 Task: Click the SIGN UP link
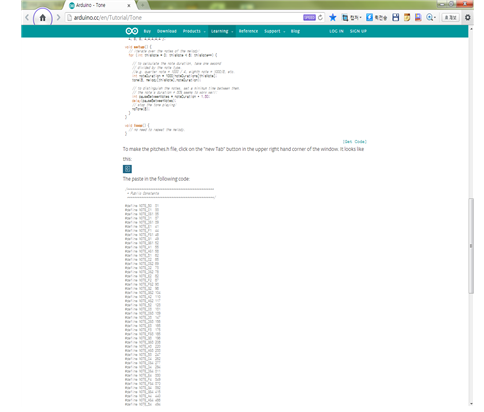358,31
